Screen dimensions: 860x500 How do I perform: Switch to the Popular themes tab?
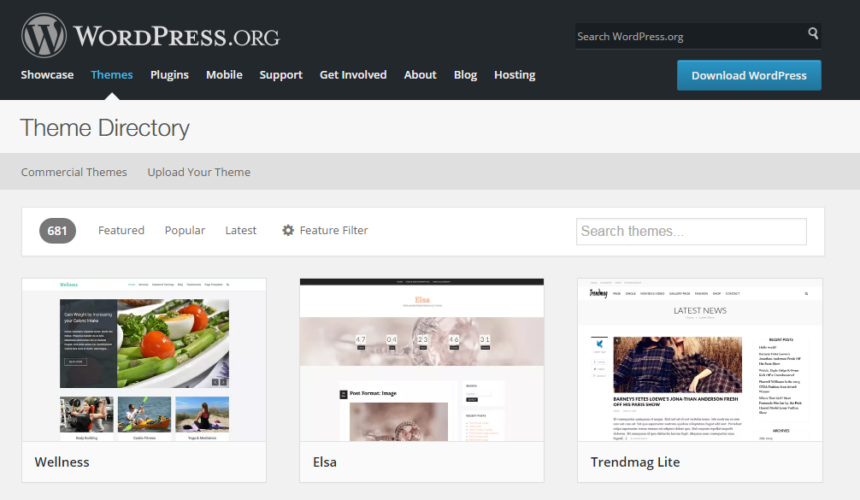pyautogui.click(x=185, y=230)
